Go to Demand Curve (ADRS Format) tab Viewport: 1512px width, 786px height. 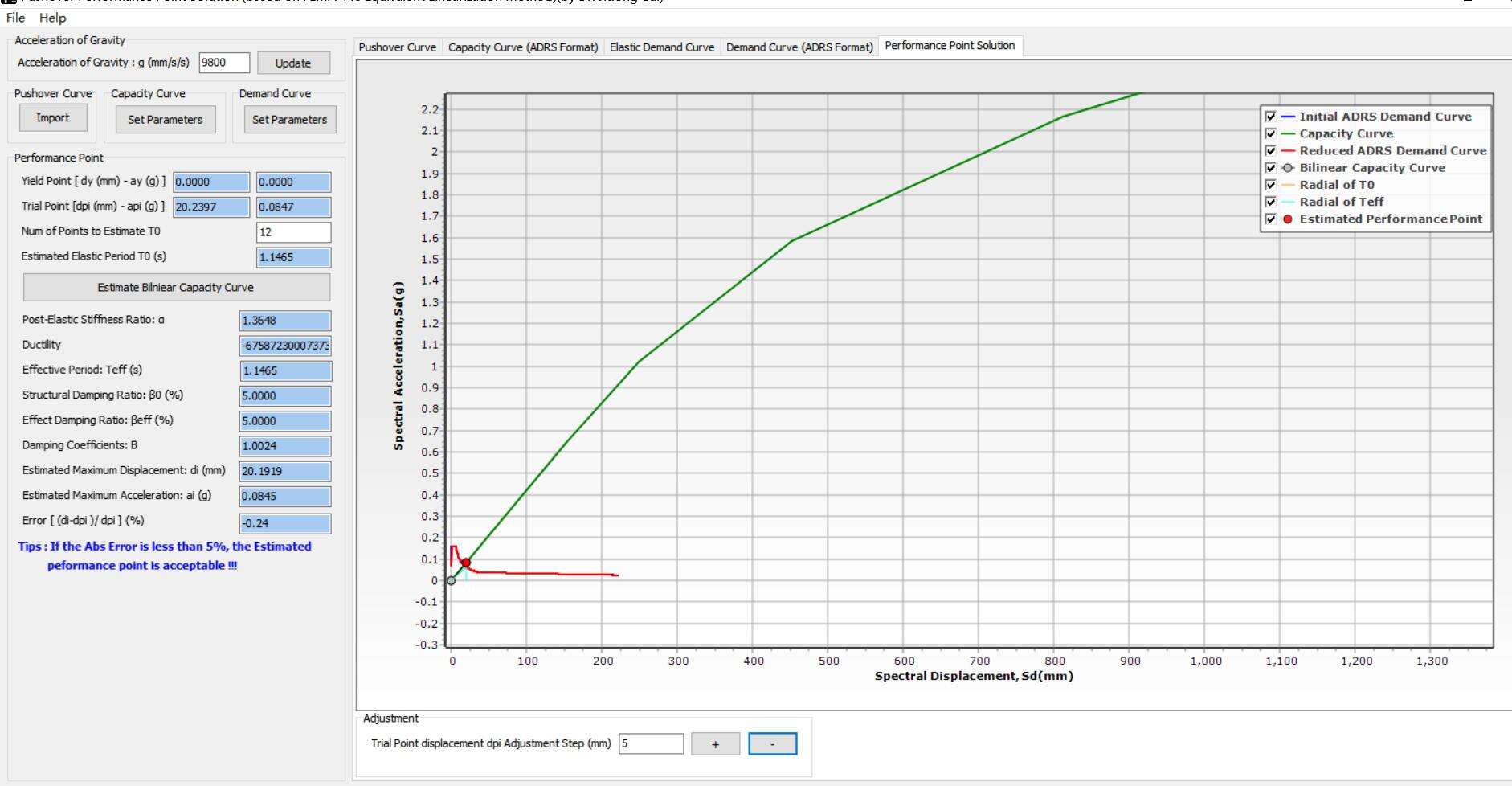(799, 47)
